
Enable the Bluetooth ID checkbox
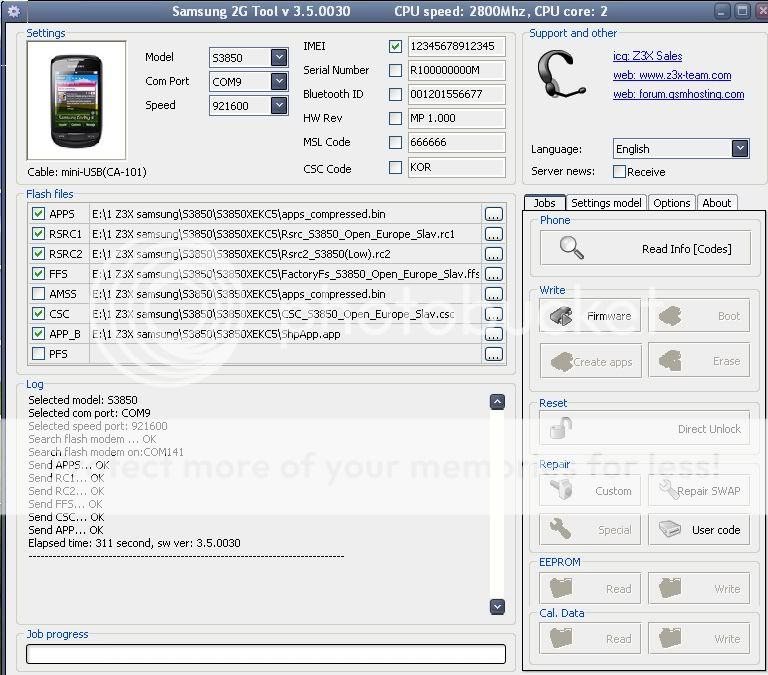(395, 94)
